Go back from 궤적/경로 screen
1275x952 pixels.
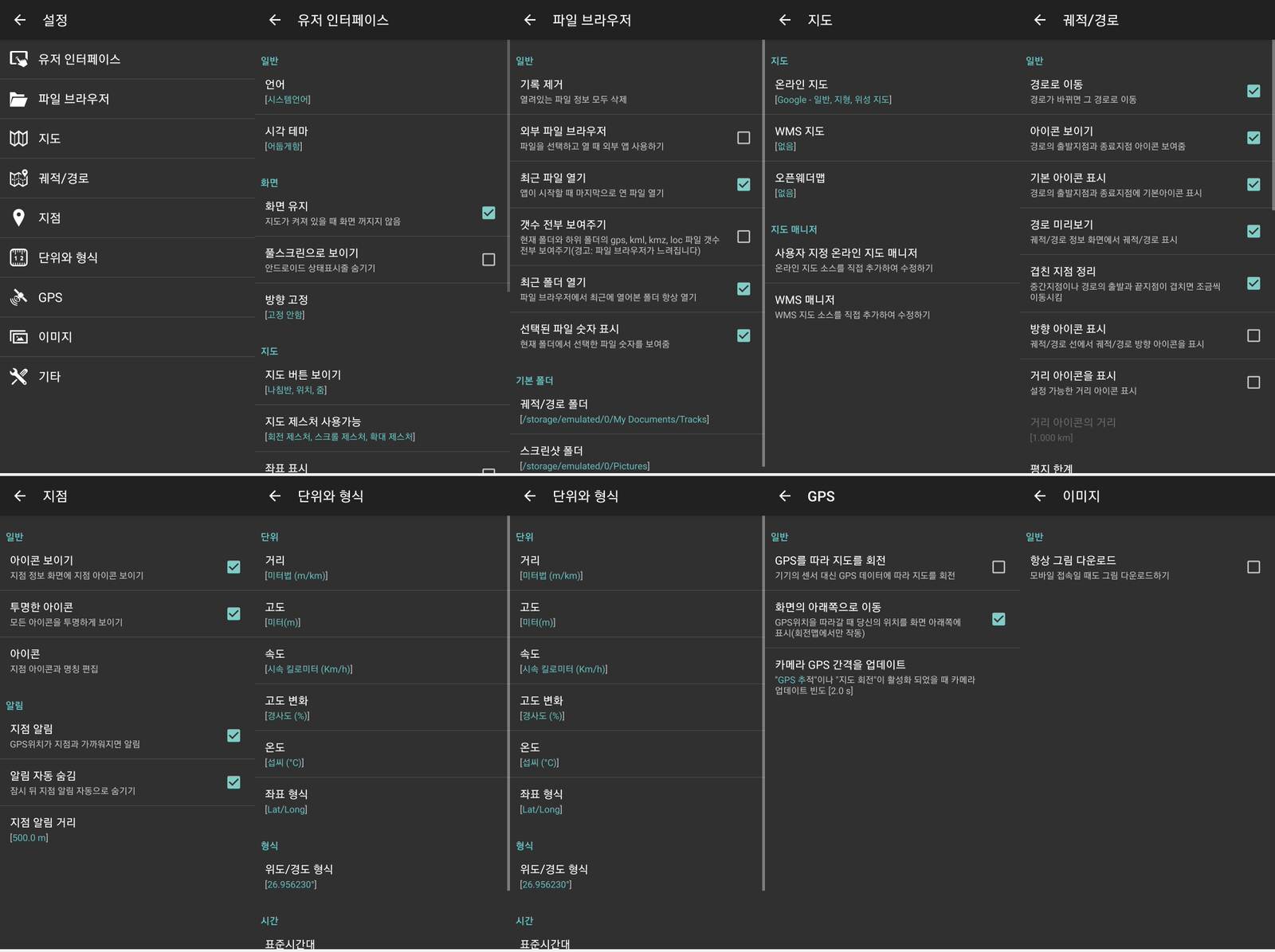(x=1040, y=20)
